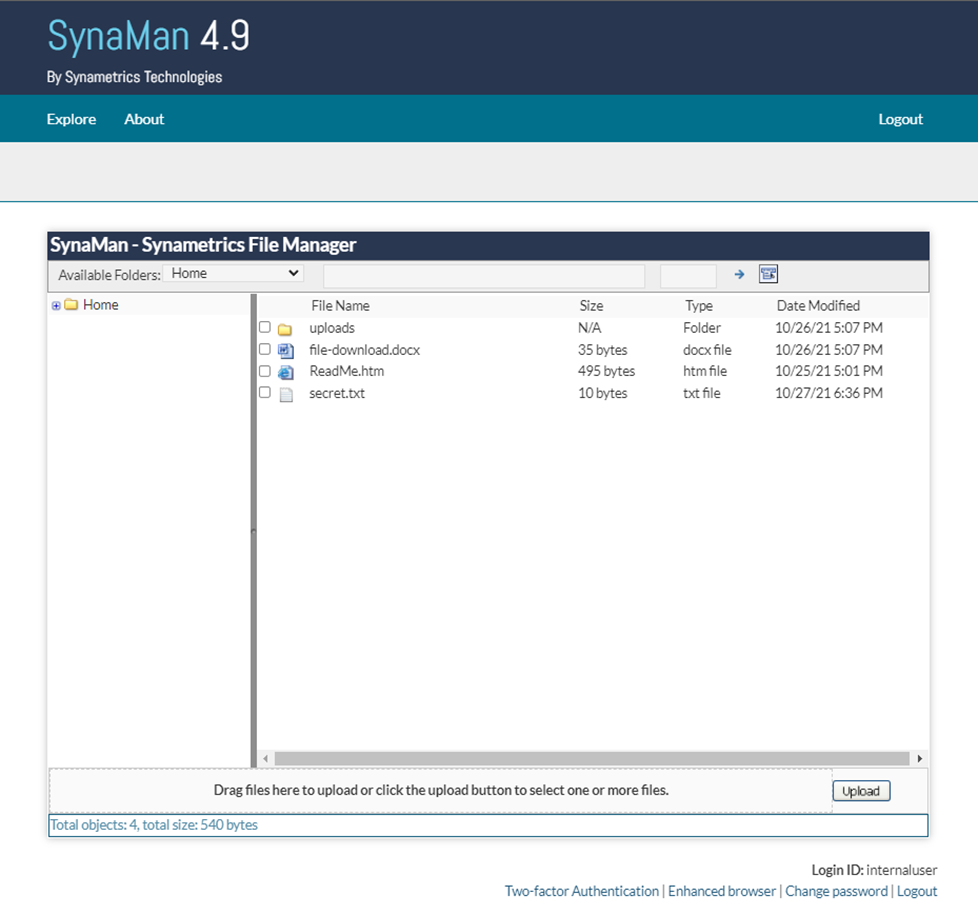Click the footer Logout link

click(917, 891)
